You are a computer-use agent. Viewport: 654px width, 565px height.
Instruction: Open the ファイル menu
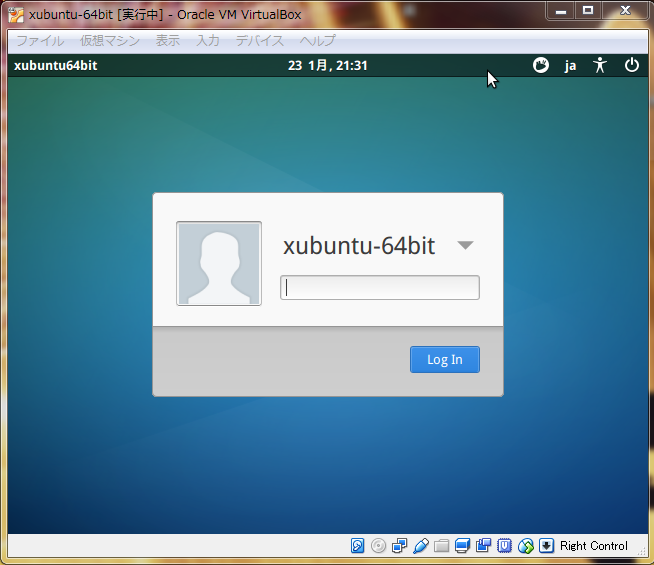[x=40, y=41]
